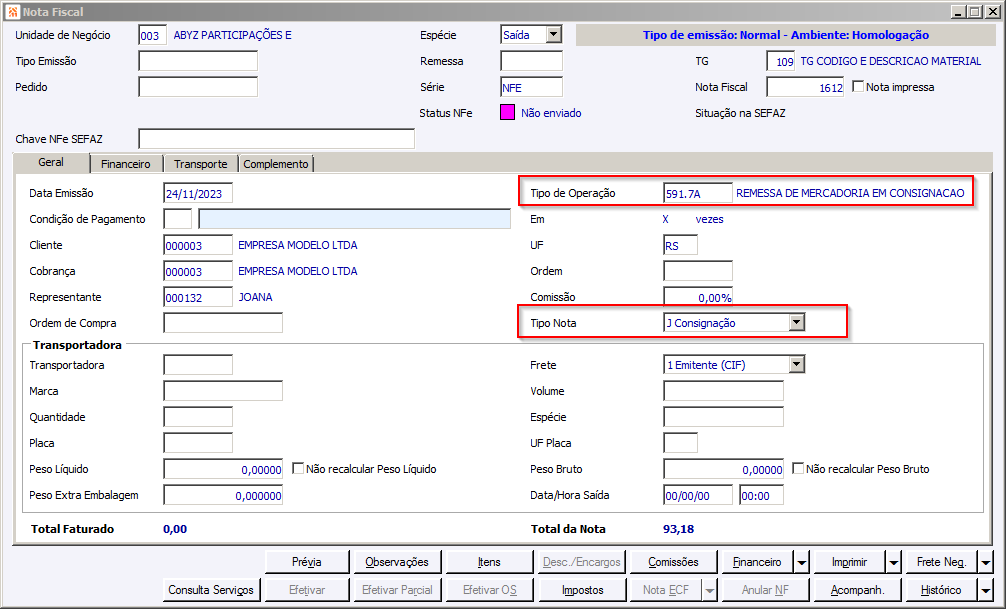1006x609 pixels.
Task: Switch to the Financeiro tab
Action: point(126,164)
